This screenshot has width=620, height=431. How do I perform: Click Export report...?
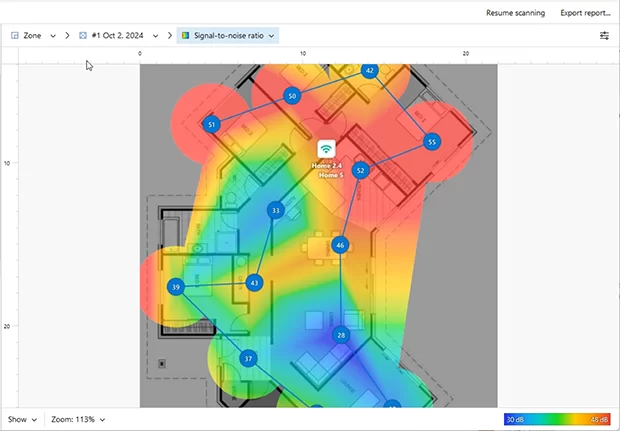click(x=585, y=13)
